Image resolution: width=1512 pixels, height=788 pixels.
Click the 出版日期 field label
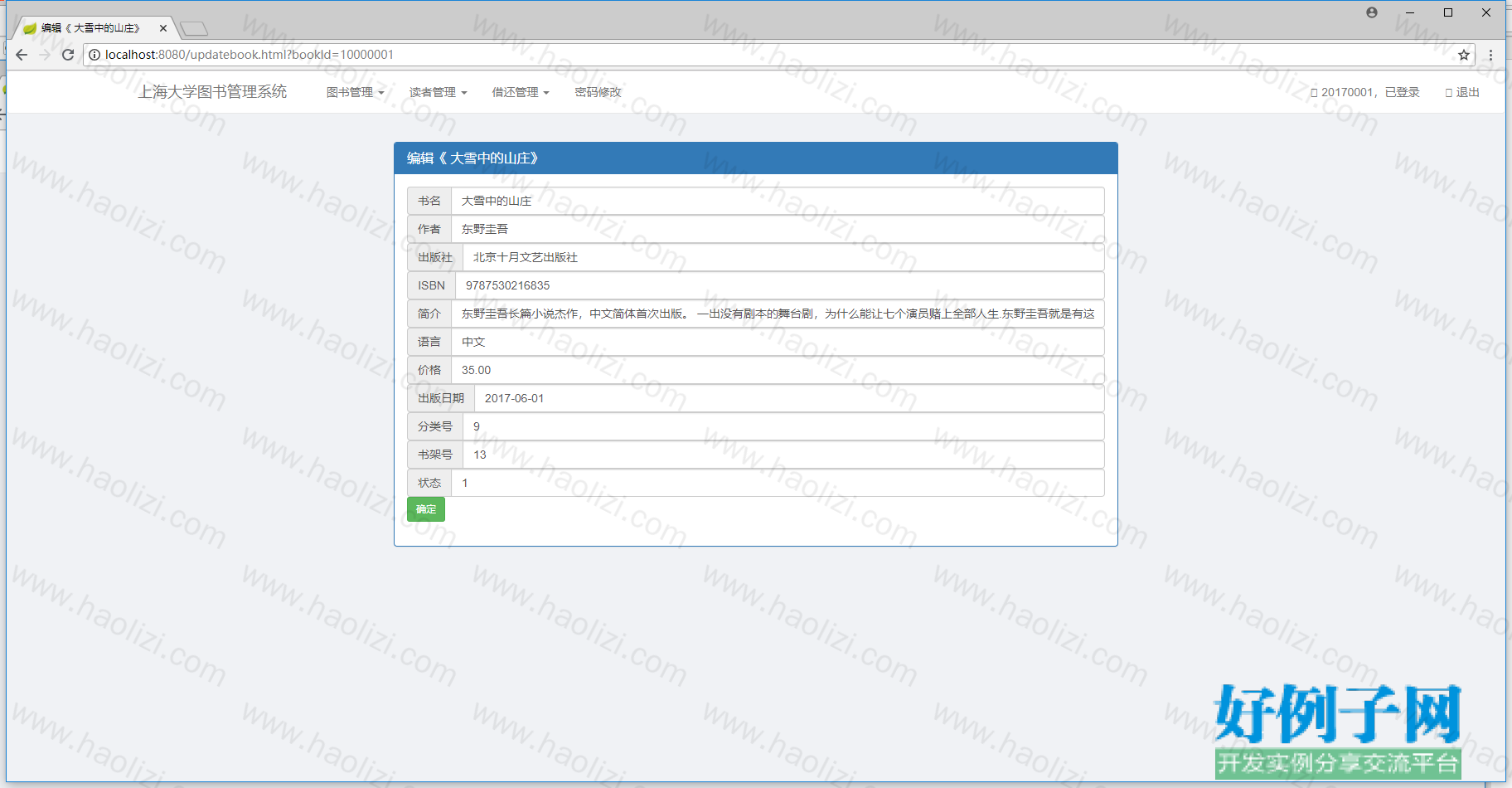441,398
